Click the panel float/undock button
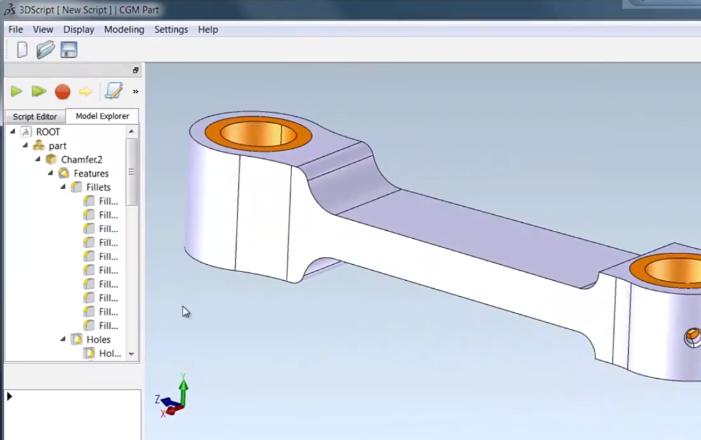Image resolution: width=701 pixels, height=440 pixels. click(135, 70)
